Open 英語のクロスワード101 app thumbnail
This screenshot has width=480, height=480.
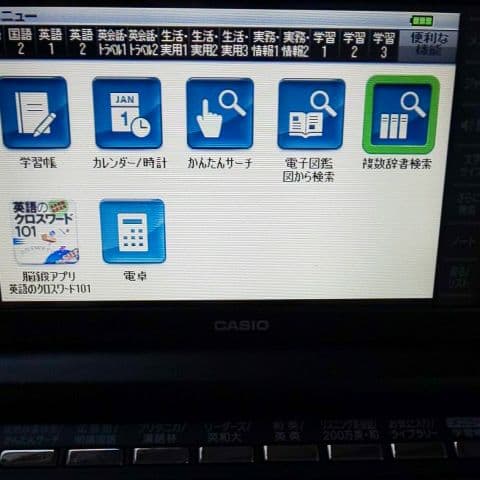pyautogui.click(x=45, y=232)
